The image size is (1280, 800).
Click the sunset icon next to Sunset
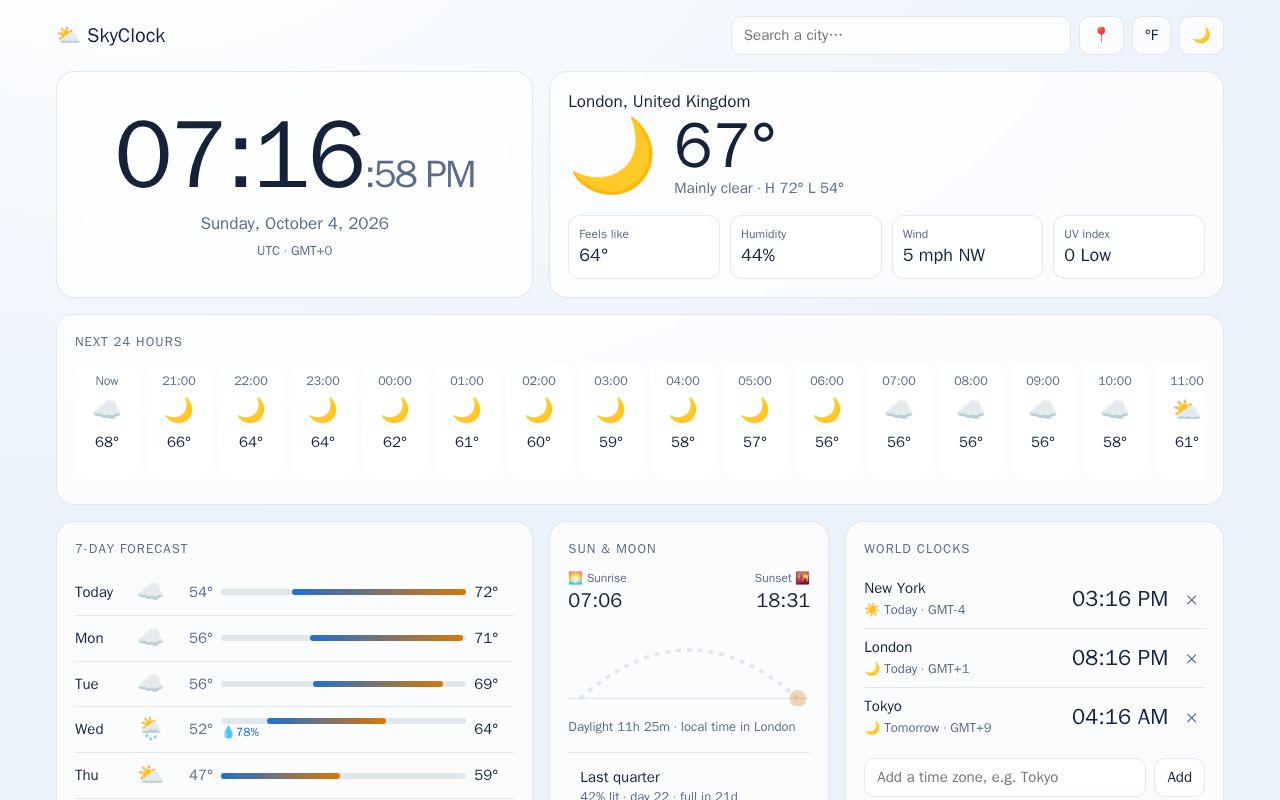(x=803, y=578)
